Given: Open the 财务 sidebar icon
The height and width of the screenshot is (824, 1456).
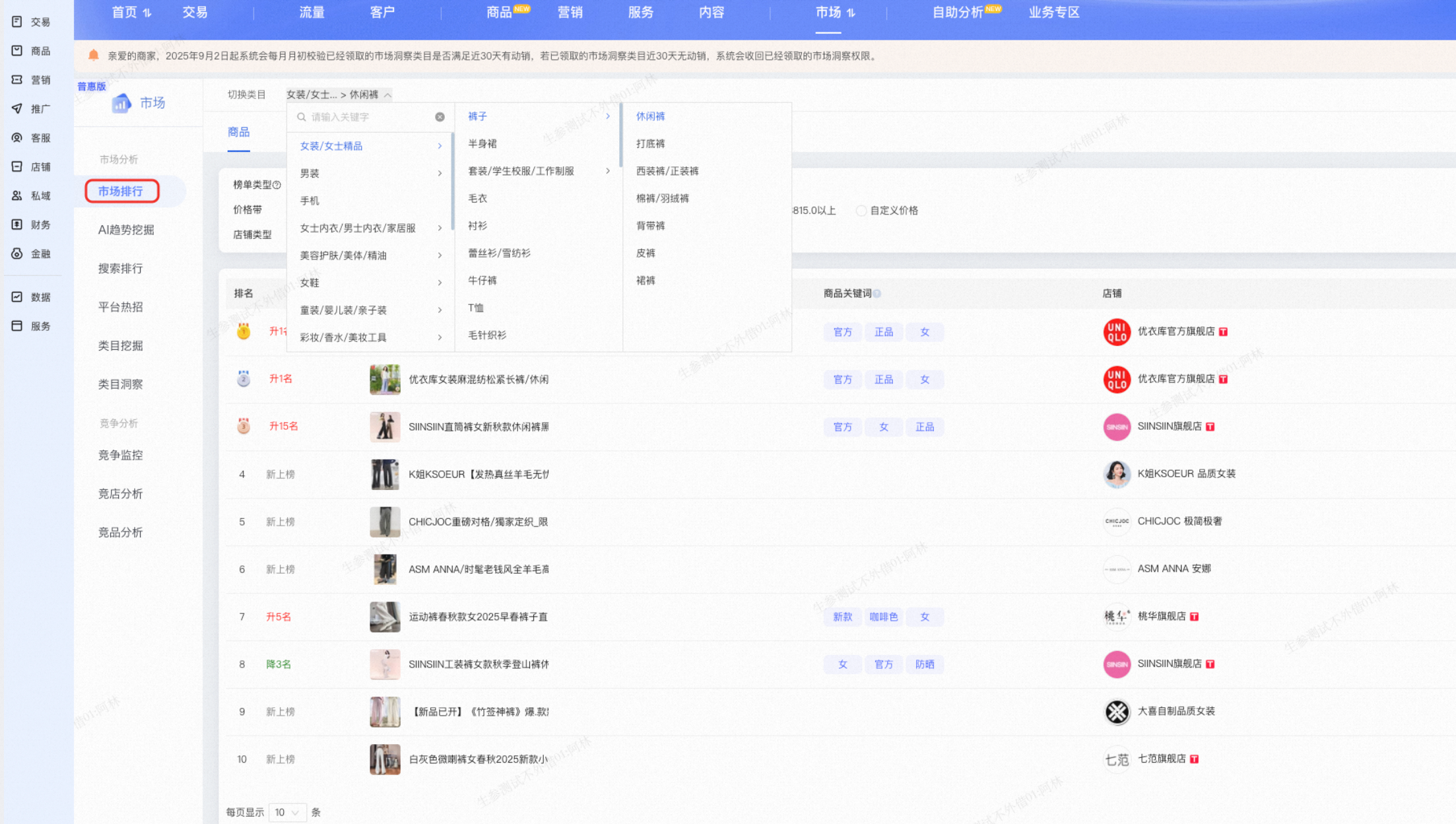Looking at the screenshot, I should (17, 225).
